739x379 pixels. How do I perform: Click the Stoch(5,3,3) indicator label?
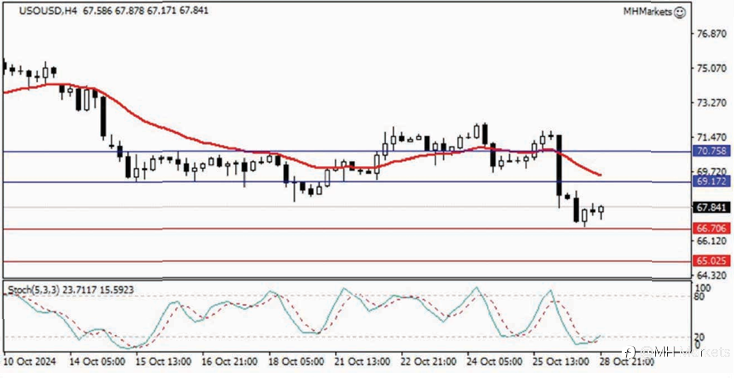pyautogui.click(x=33, y=290)
